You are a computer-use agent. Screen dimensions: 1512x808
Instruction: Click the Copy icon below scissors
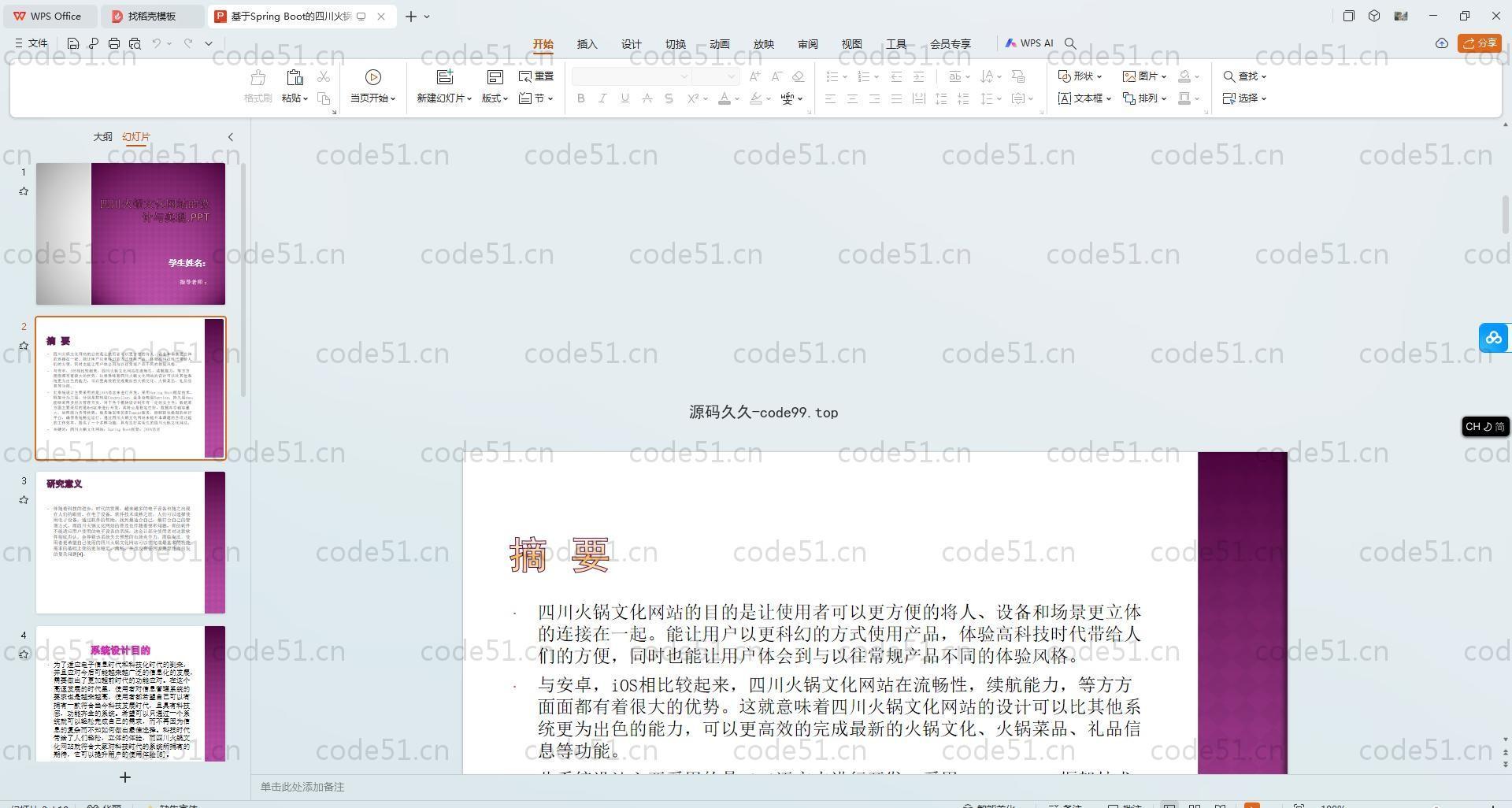click(324, 98)
